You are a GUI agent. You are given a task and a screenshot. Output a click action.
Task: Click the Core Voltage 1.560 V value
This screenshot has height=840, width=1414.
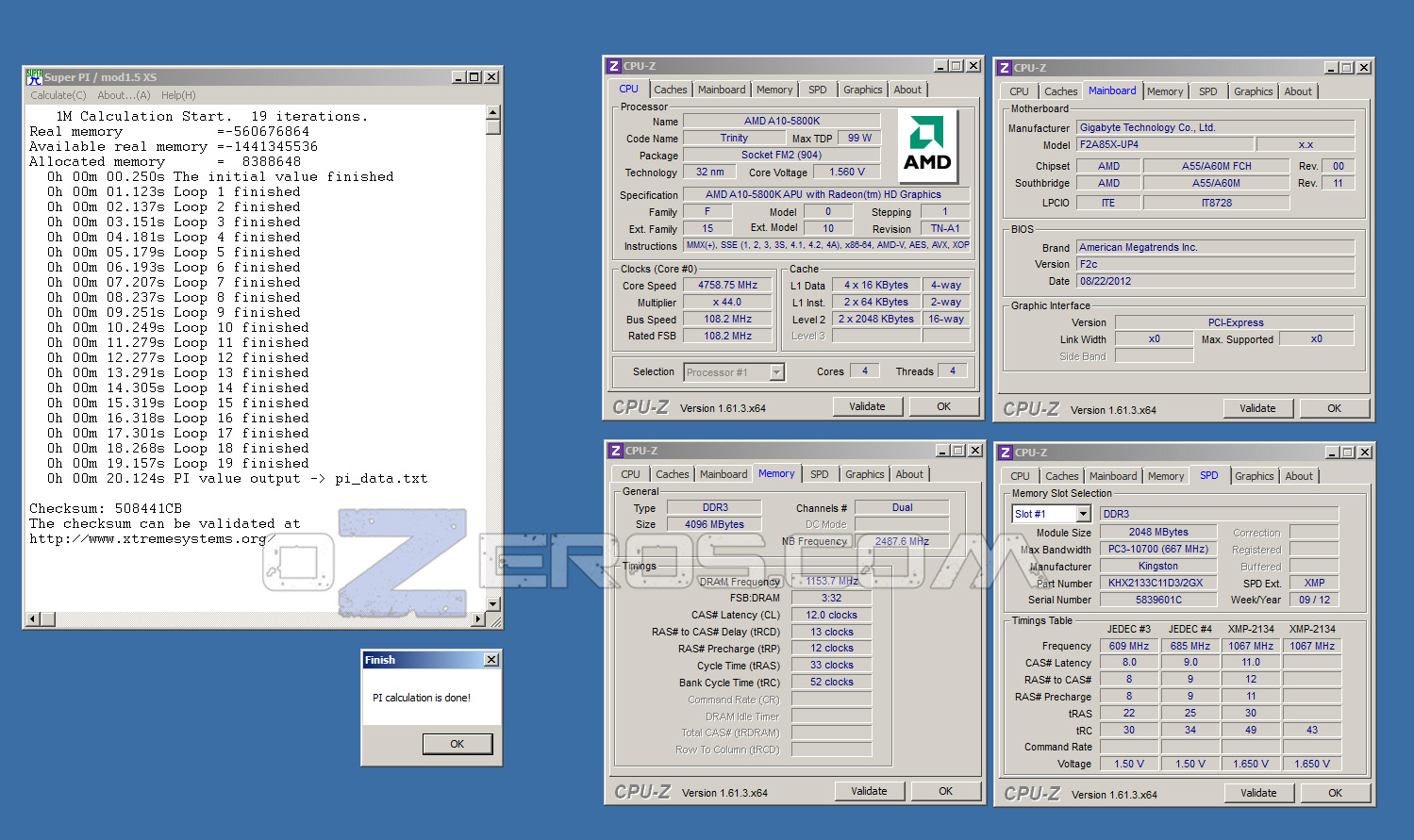click(x=845, y=173)
